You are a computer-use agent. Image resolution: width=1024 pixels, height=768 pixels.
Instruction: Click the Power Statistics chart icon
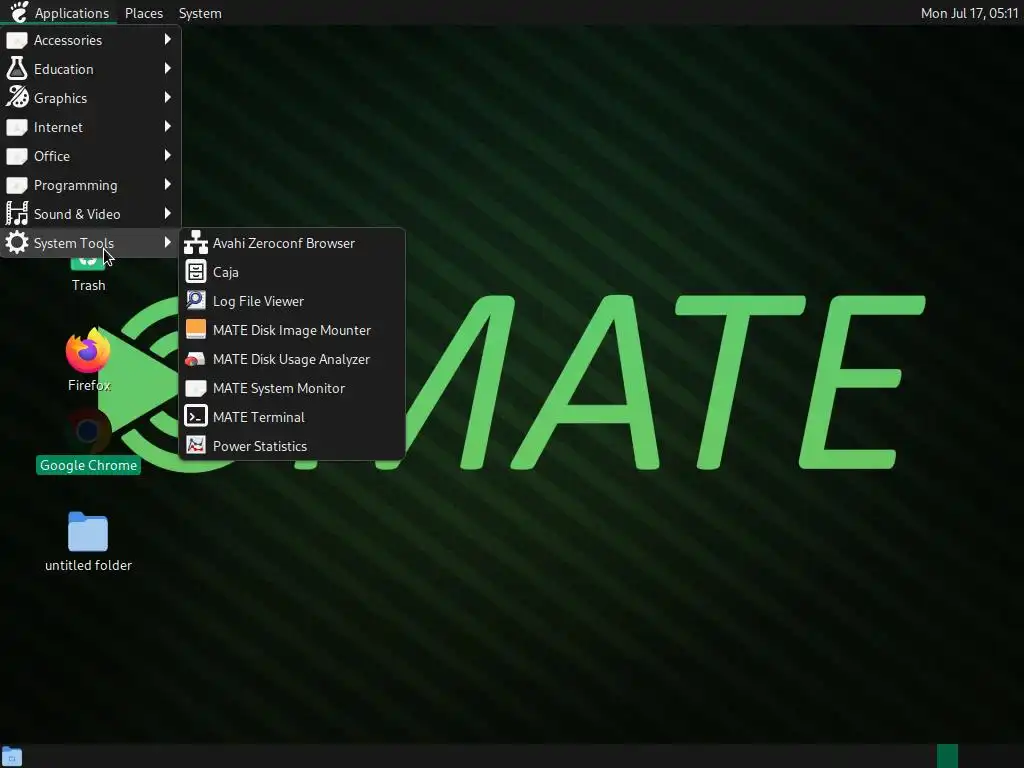click(x=195, y=445)
